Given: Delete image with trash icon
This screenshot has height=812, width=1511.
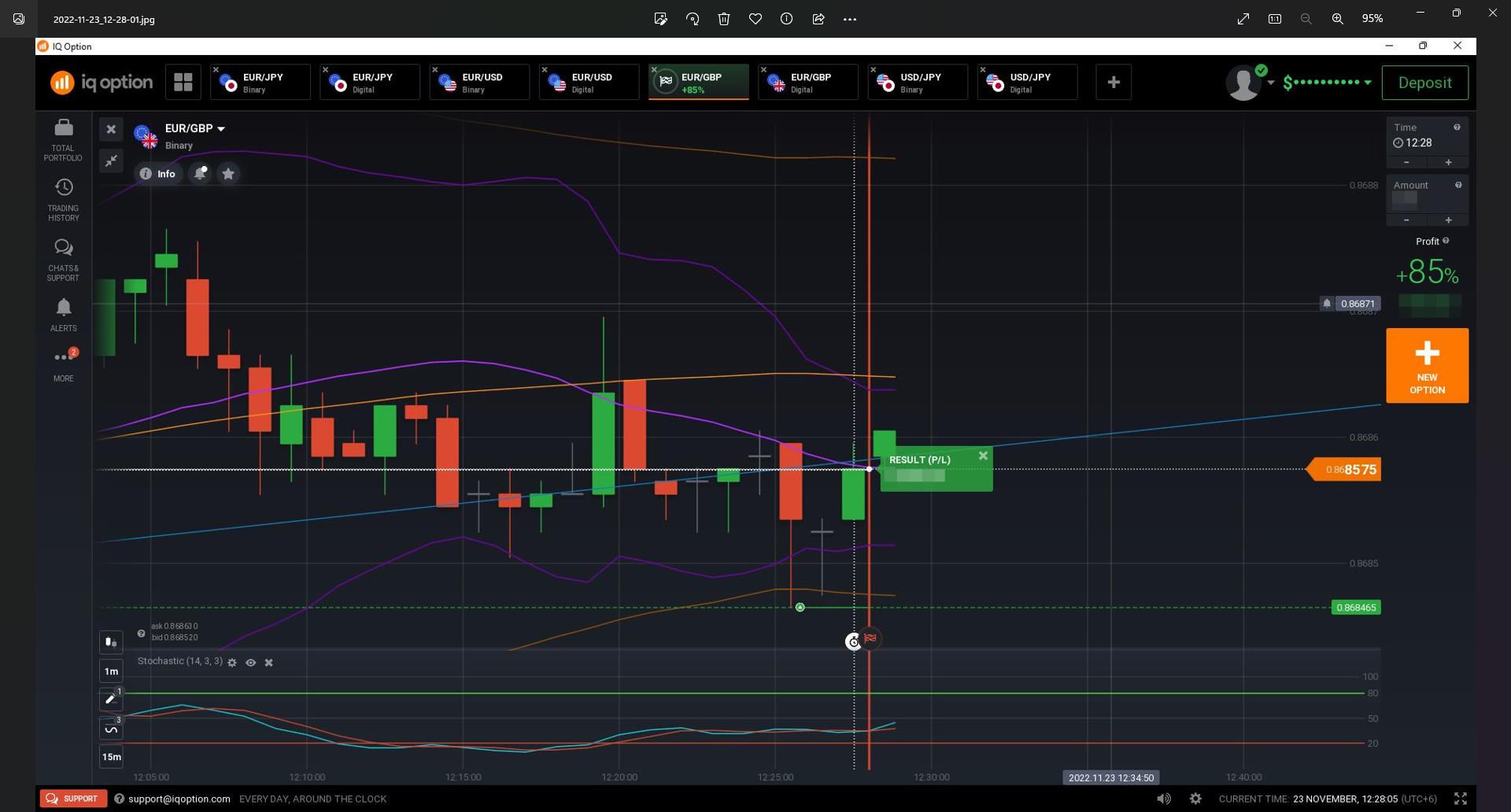Looking at the screenshot, I should (724, 19).
